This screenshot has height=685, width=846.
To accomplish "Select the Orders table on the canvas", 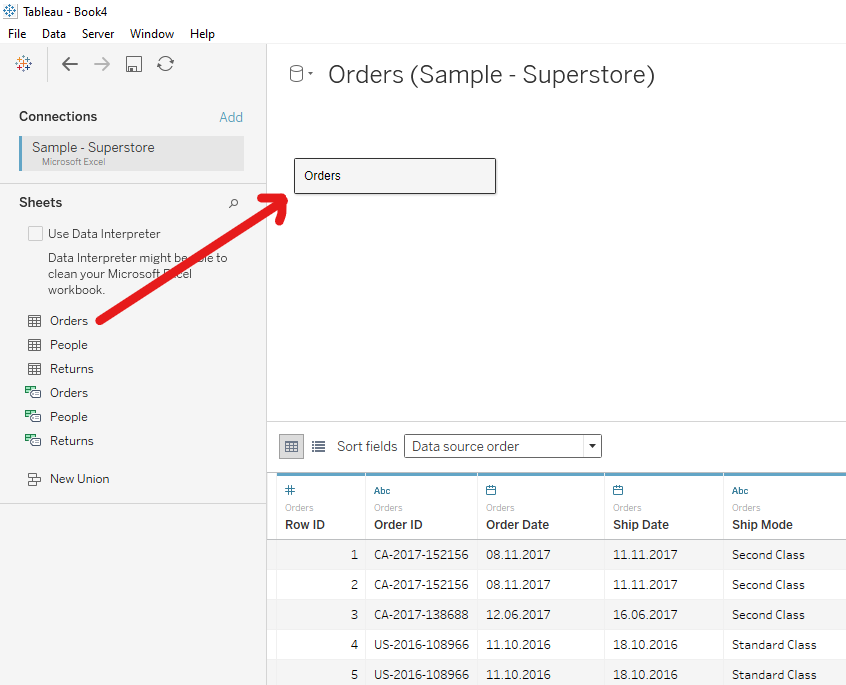I will (x=395, y=176).
